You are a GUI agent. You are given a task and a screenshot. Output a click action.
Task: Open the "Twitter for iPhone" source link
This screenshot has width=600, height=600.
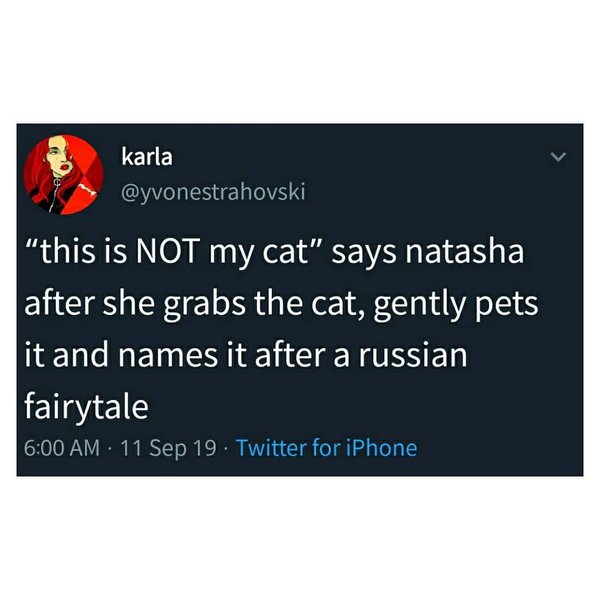coord(326,448)
